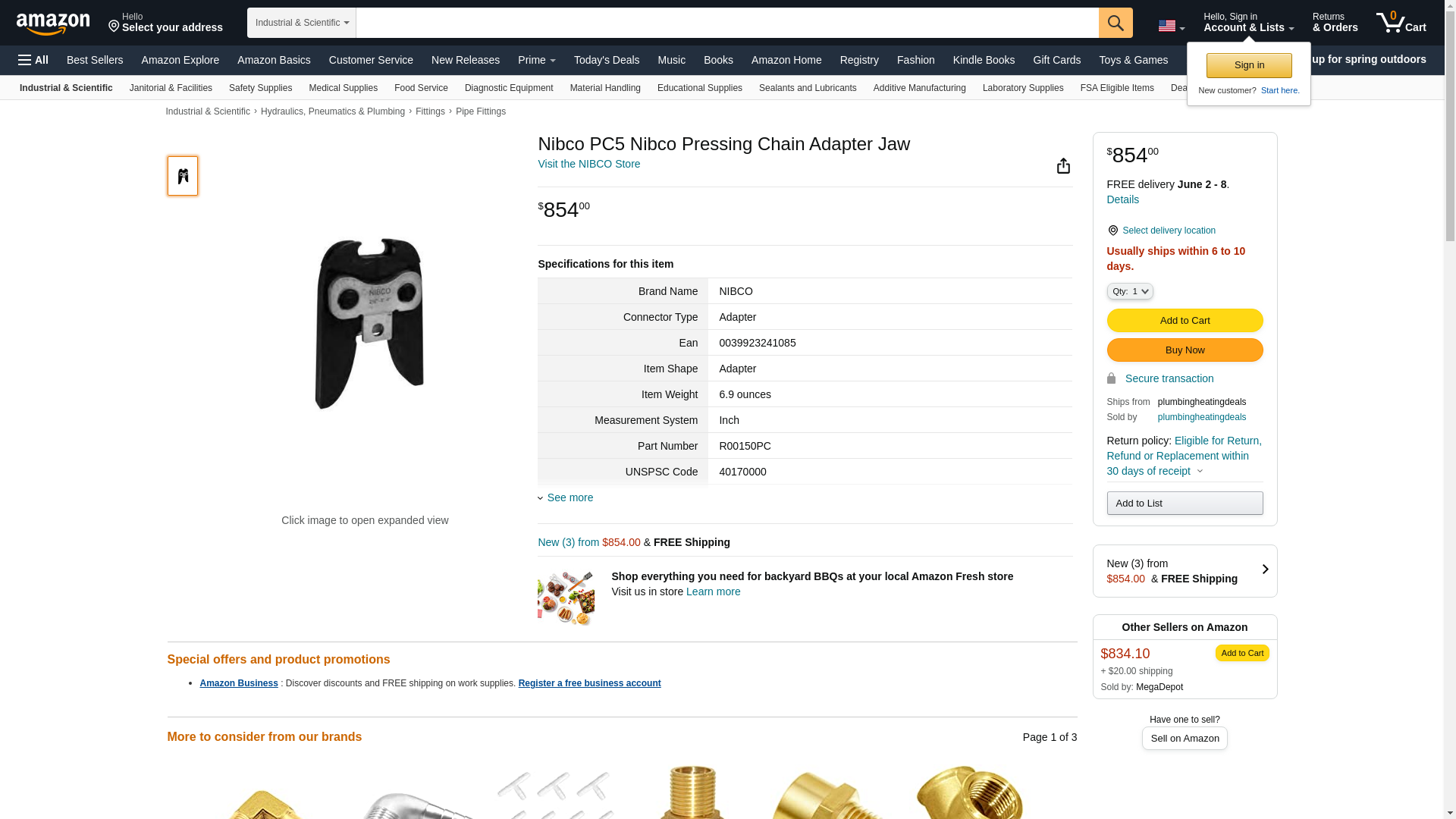Click the Add to List button
This screenshot has width=1456, height=819.
pos(1185,504)
